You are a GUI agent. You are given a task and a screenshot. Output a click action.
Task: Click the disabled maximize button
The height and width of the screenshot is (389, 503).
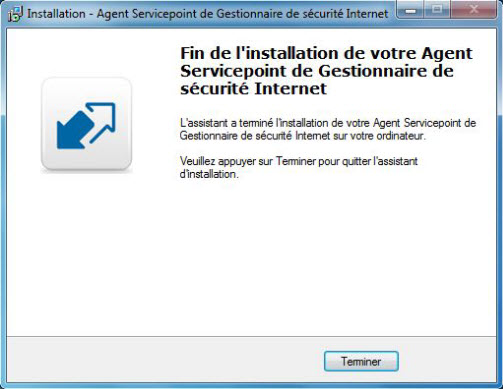pos(437,10)
